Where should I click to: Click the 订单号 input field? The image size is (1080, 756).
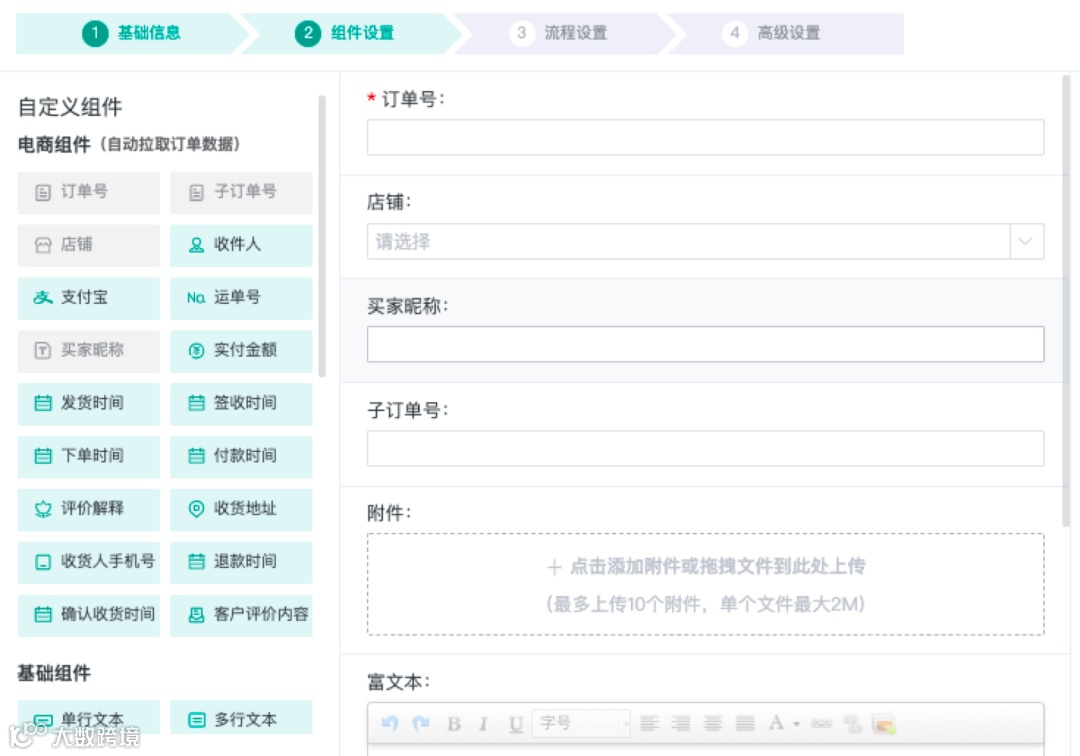[x=705, y=137]
